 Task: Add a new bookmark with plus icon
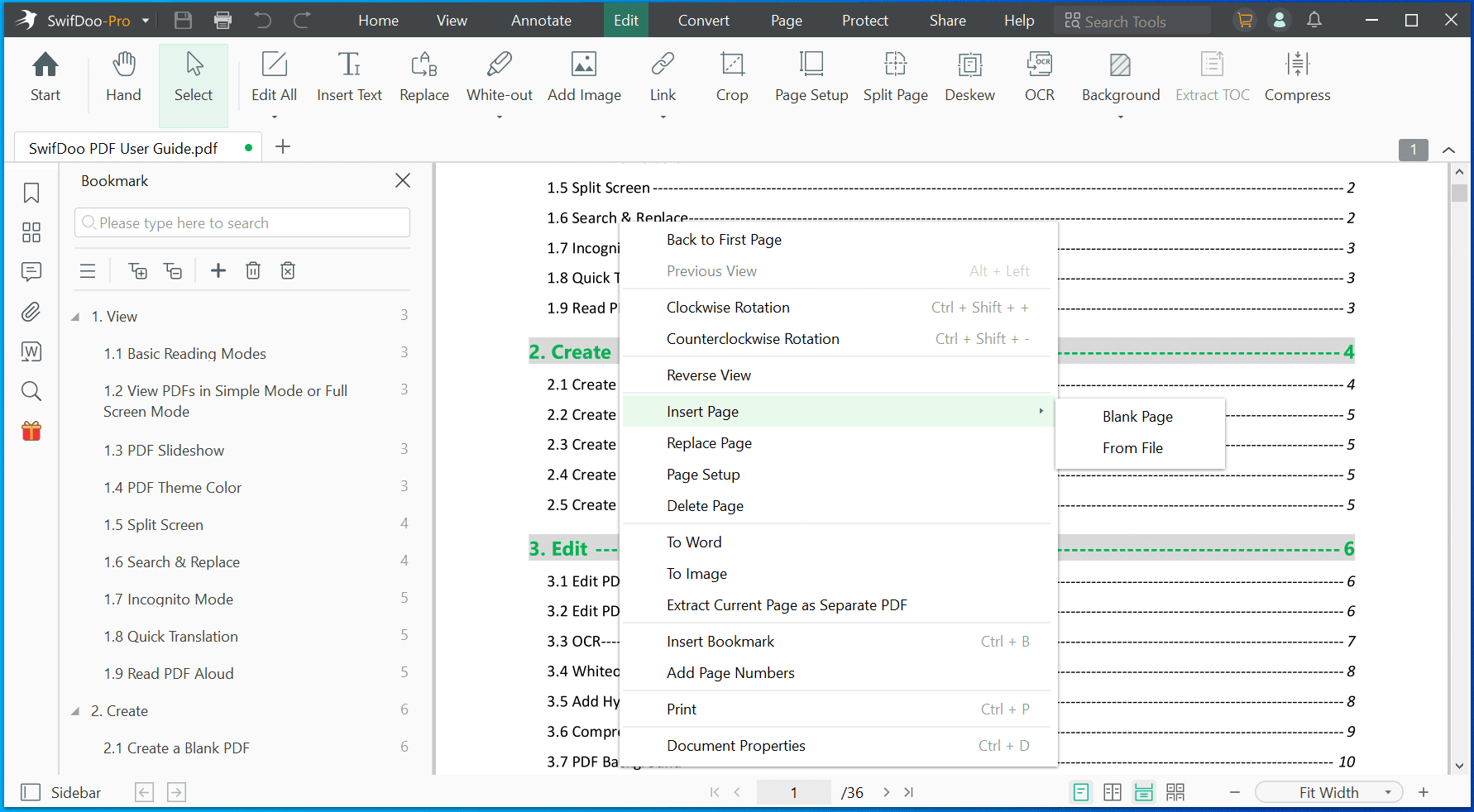(218, 270)
